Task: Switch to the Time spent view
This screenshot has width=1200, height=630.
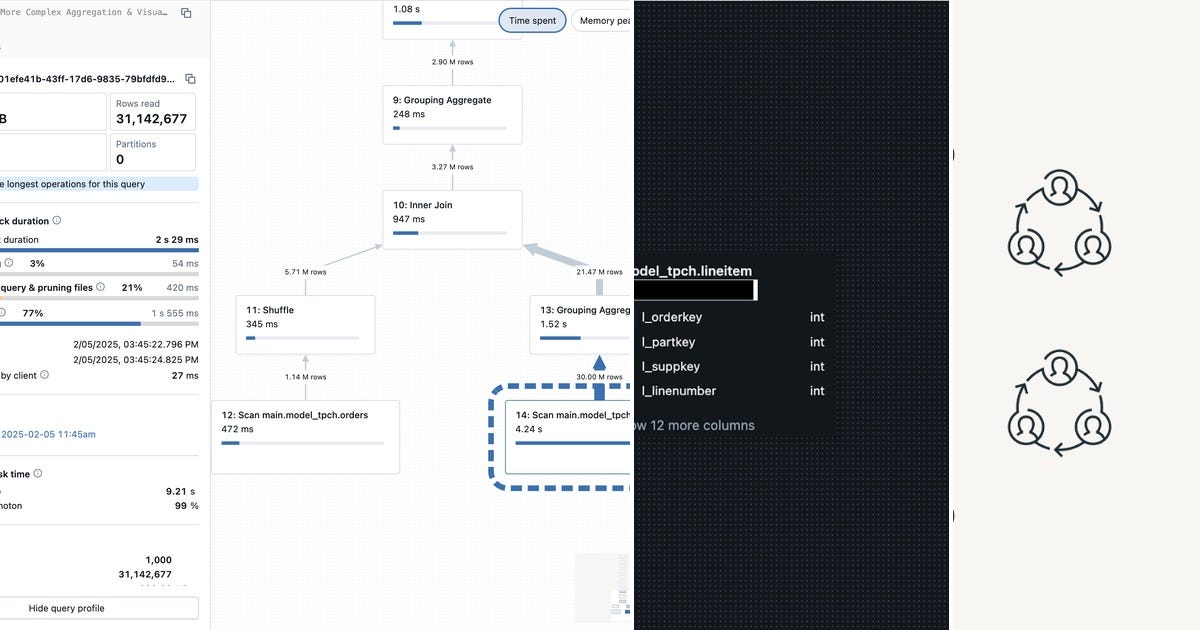Action: [x=532, y=19]
